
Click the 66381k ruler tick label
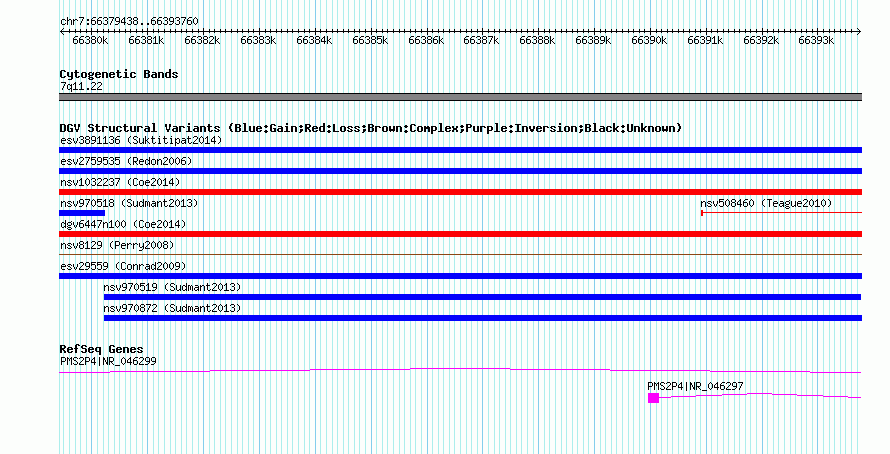click(146, 40)
